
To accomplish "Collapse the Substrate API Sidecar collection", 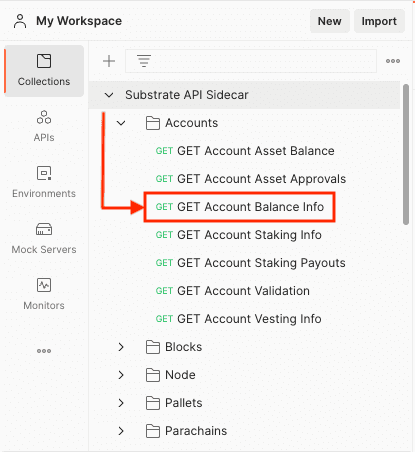I will tap(109, 95).
